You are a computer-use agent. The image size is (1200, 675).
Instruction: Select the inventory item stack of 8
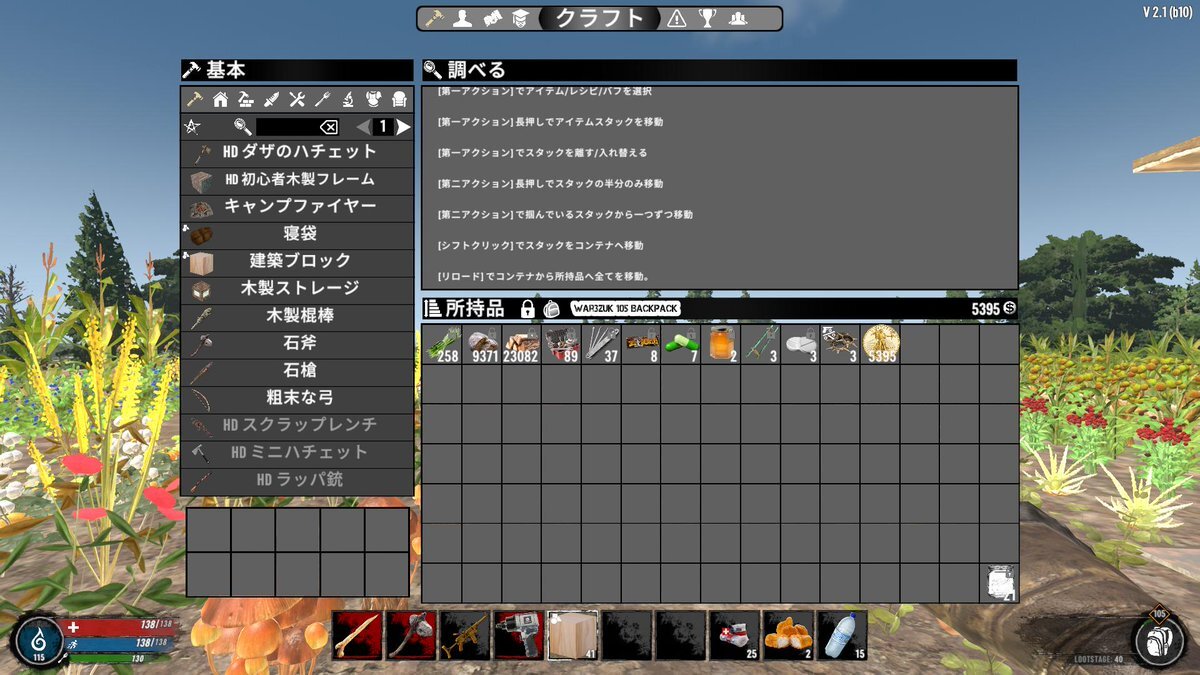click(x=641, y=344)
